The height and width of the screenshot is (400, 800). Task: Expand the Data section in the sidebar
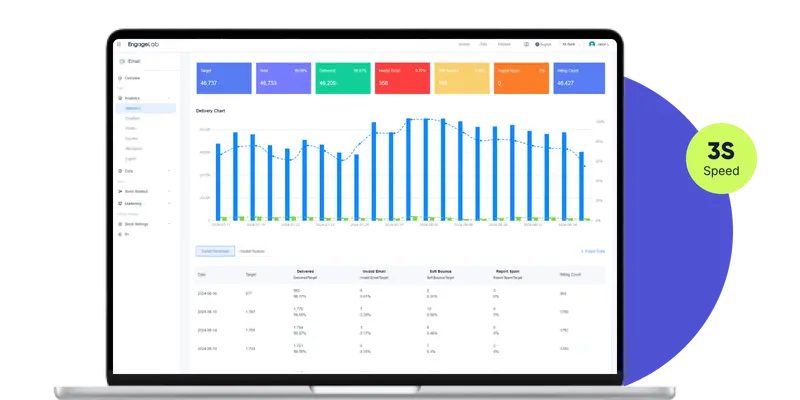[169, 171]
